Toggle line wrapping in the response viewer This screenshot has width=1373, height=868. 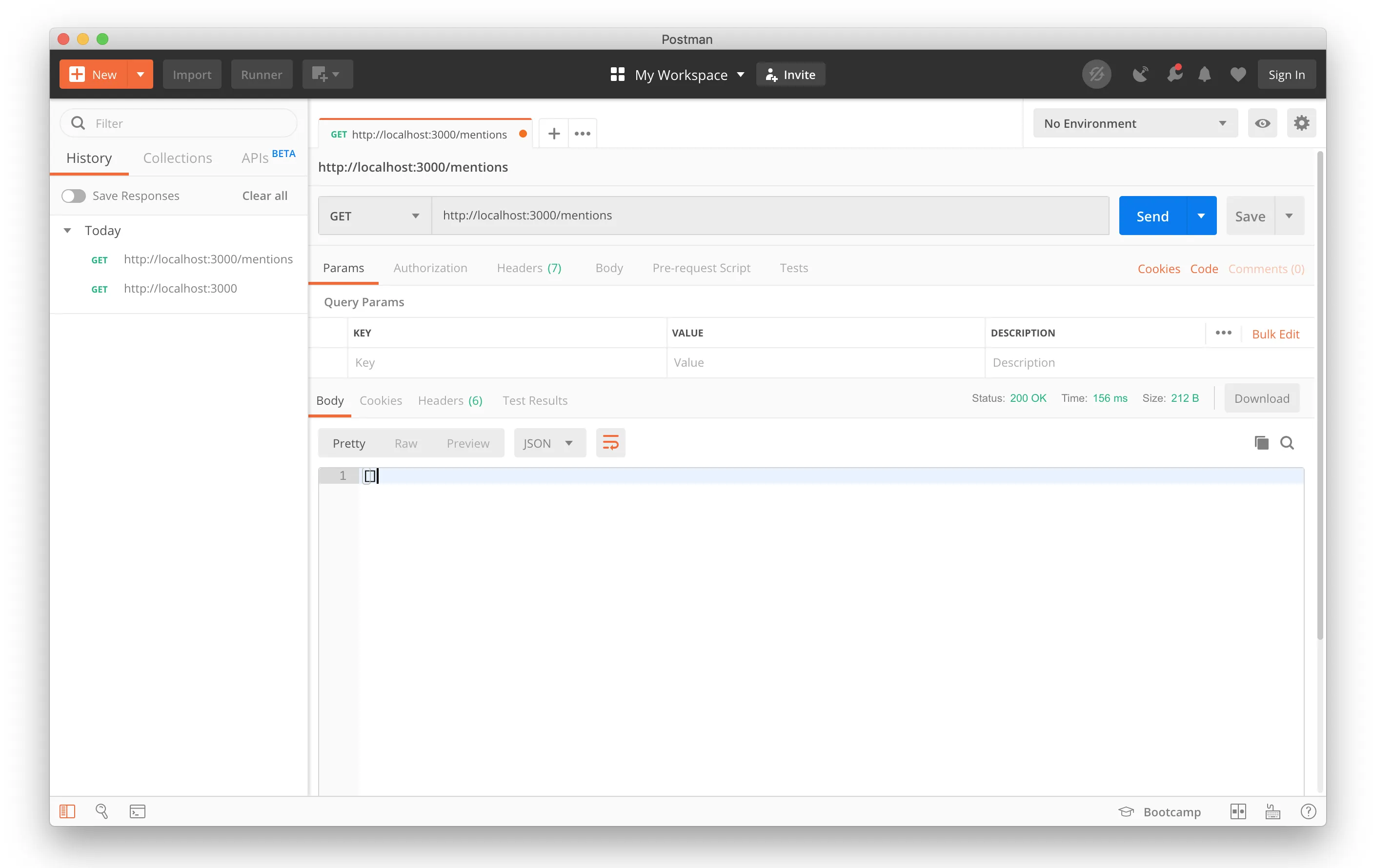610,443
